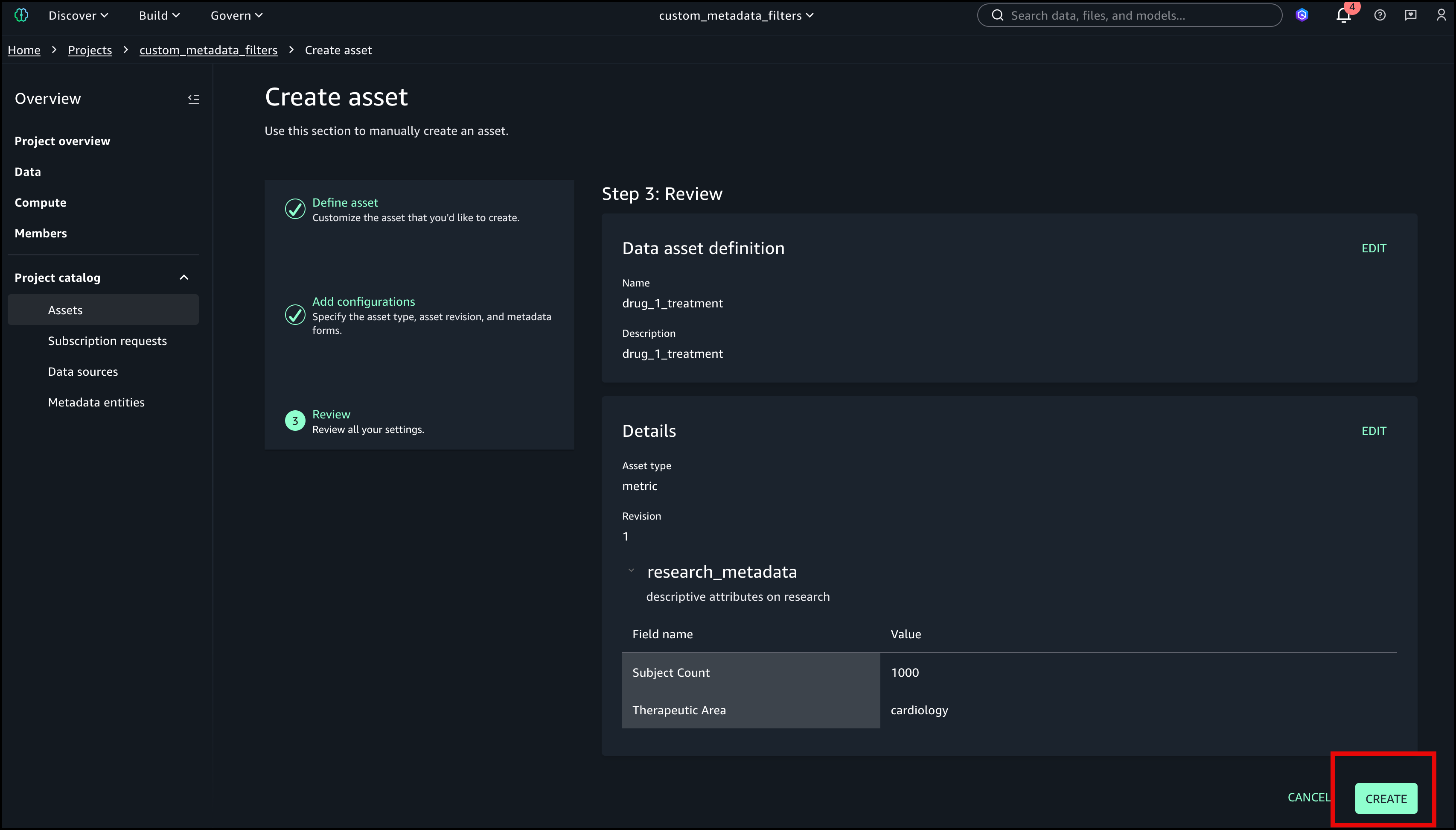Click the CREATE button
Image resolution: width=1456 pixels, height=830 pixels.
click(1385, 799)
